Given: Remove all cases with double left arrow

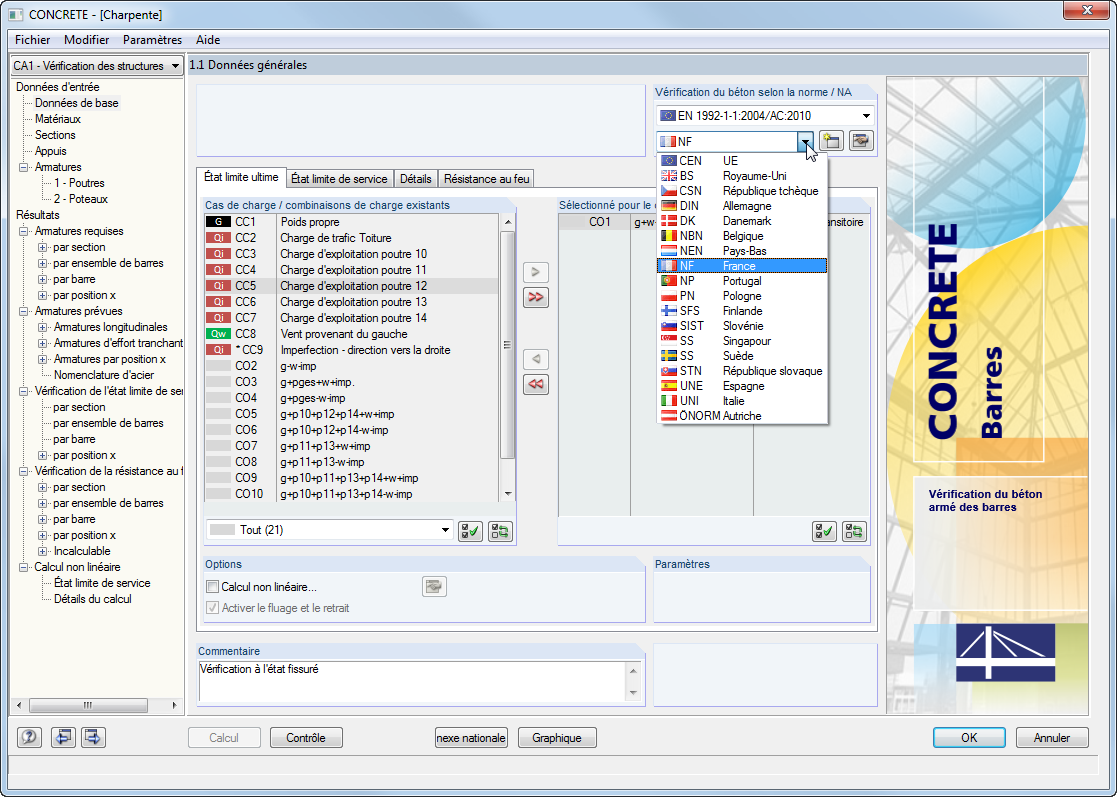Looking at the screenshot, I should pos(536,385).
